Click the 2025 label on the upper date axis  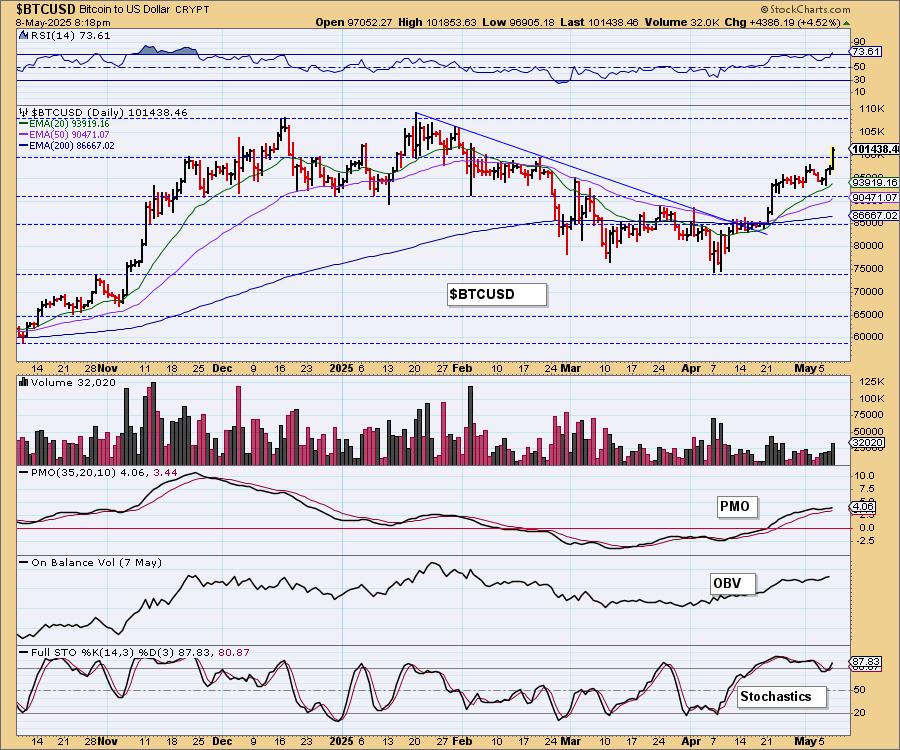[x=342, y=368]
